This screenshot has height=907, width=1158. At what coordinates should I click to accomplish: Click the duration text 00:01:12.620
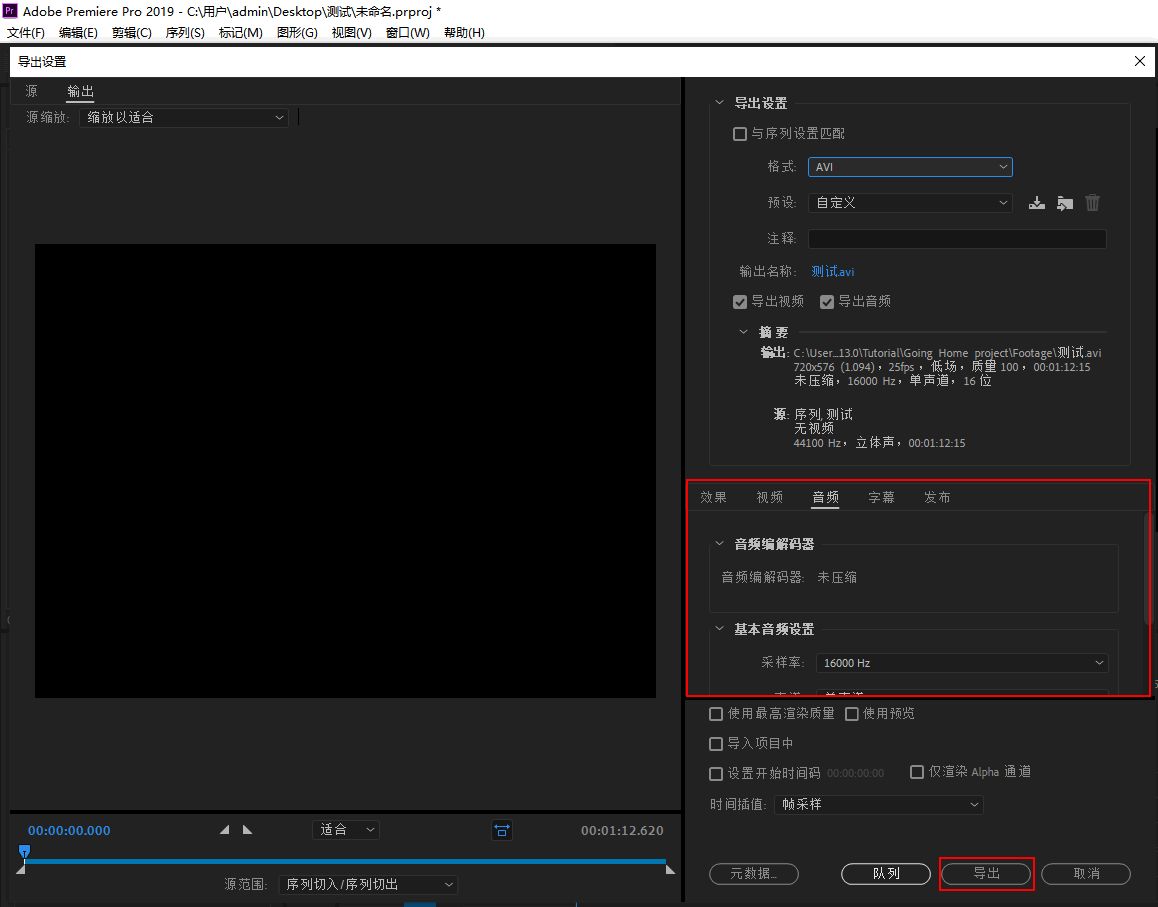pos(622,830)
